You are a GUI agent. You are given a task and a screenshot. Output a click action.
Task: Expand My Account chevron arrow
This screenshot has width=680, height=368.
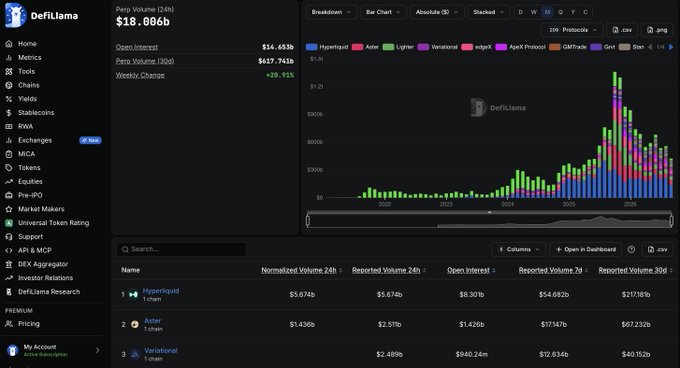pos(98,350)
